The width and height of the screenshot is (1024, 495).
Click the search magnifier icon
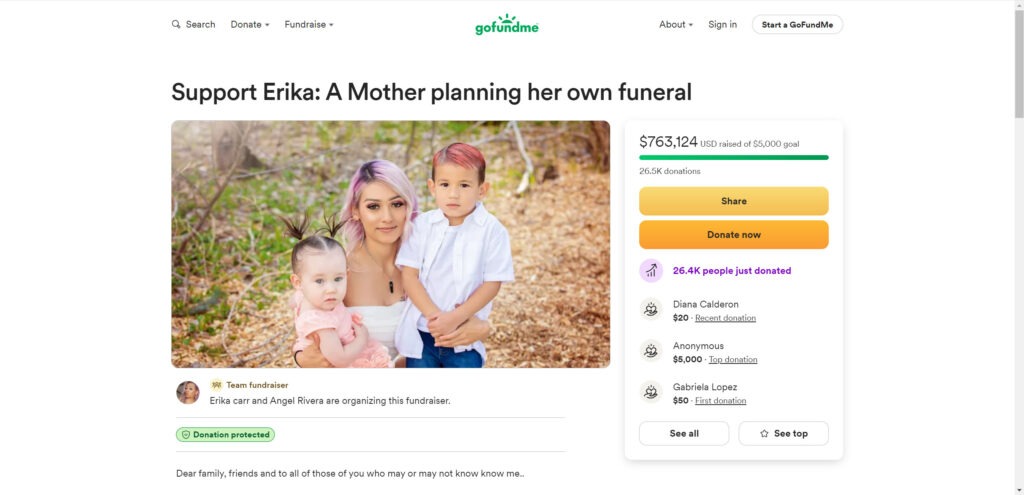point(176,25)
